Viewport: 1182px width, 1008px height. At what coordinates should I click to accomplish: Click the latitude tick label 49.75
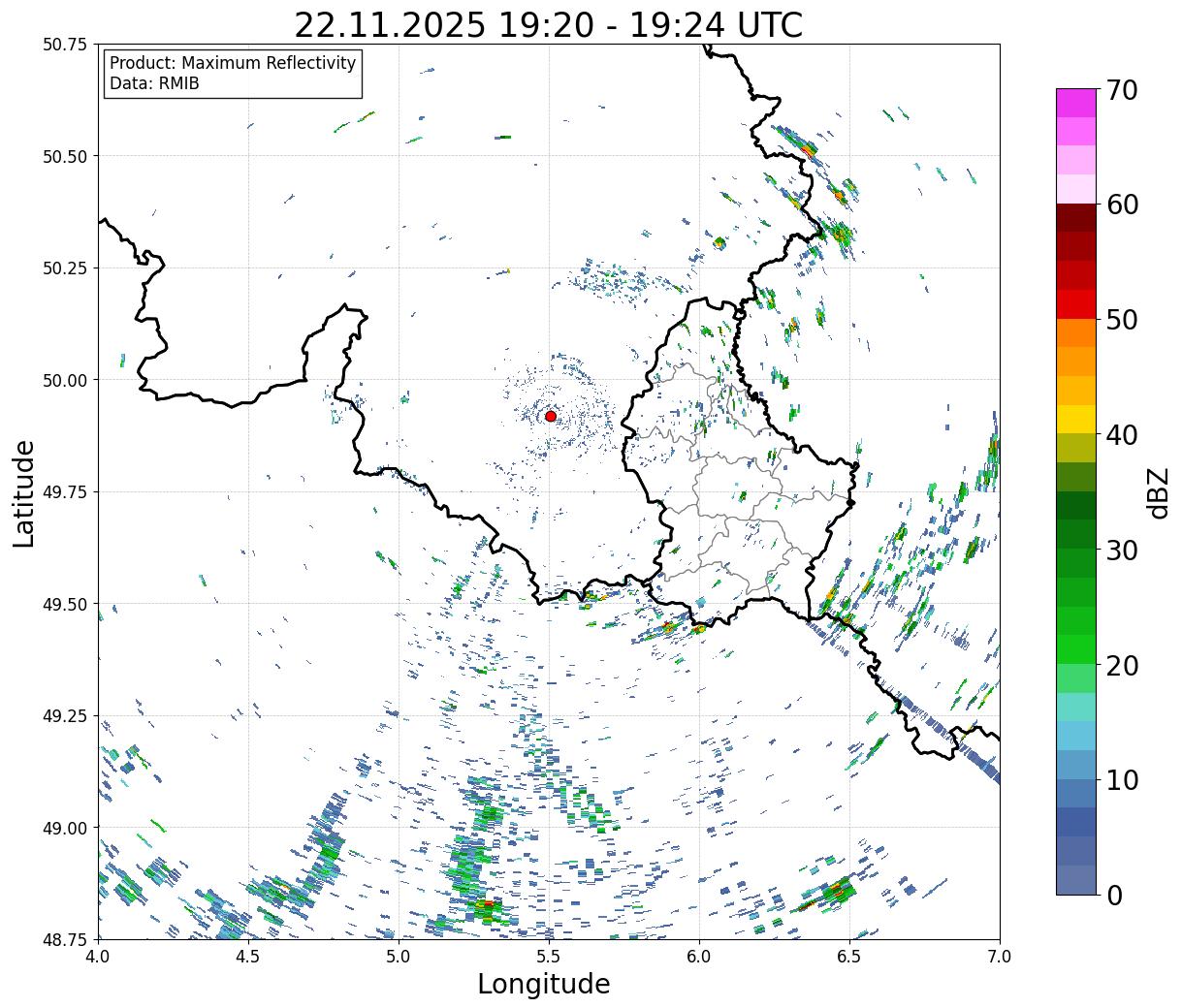coord(65,492)
